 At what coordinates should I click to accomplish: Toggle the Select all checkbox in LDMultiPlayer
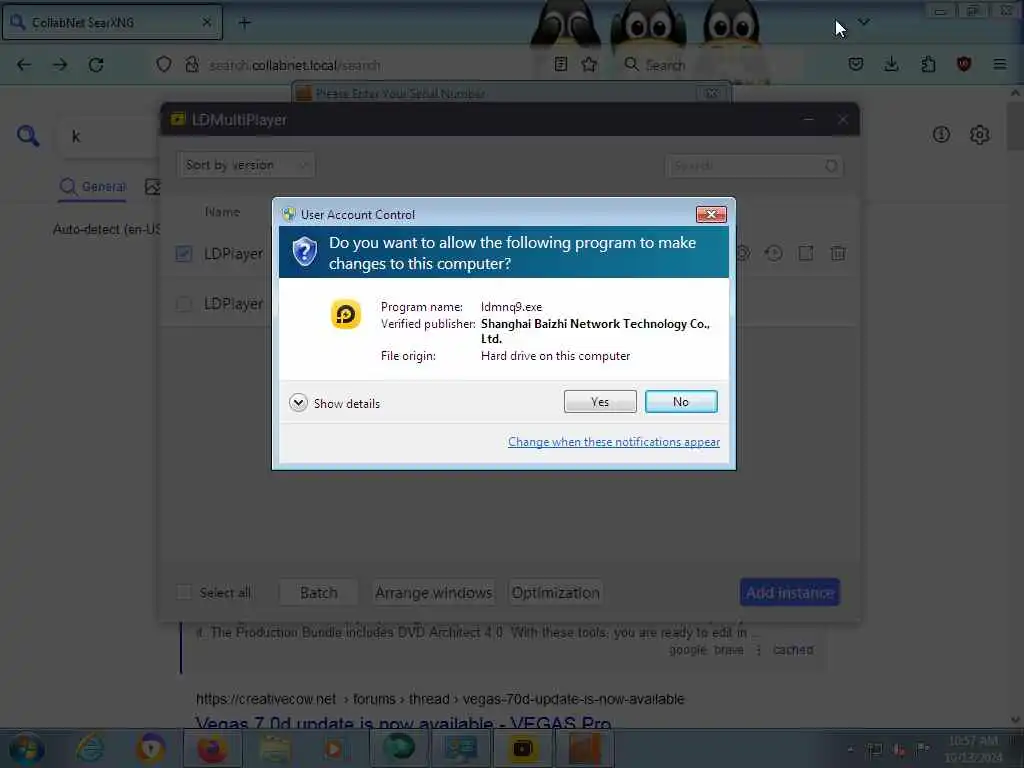click(x=184, y=592)
